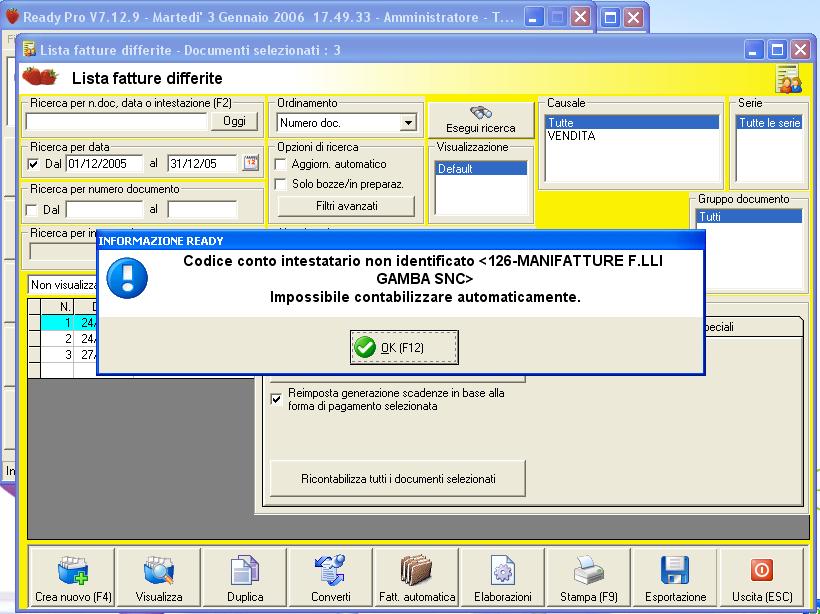
Task: Enable the Ricerca per numero documento Dal checkbox
Action: pos(32,210)
